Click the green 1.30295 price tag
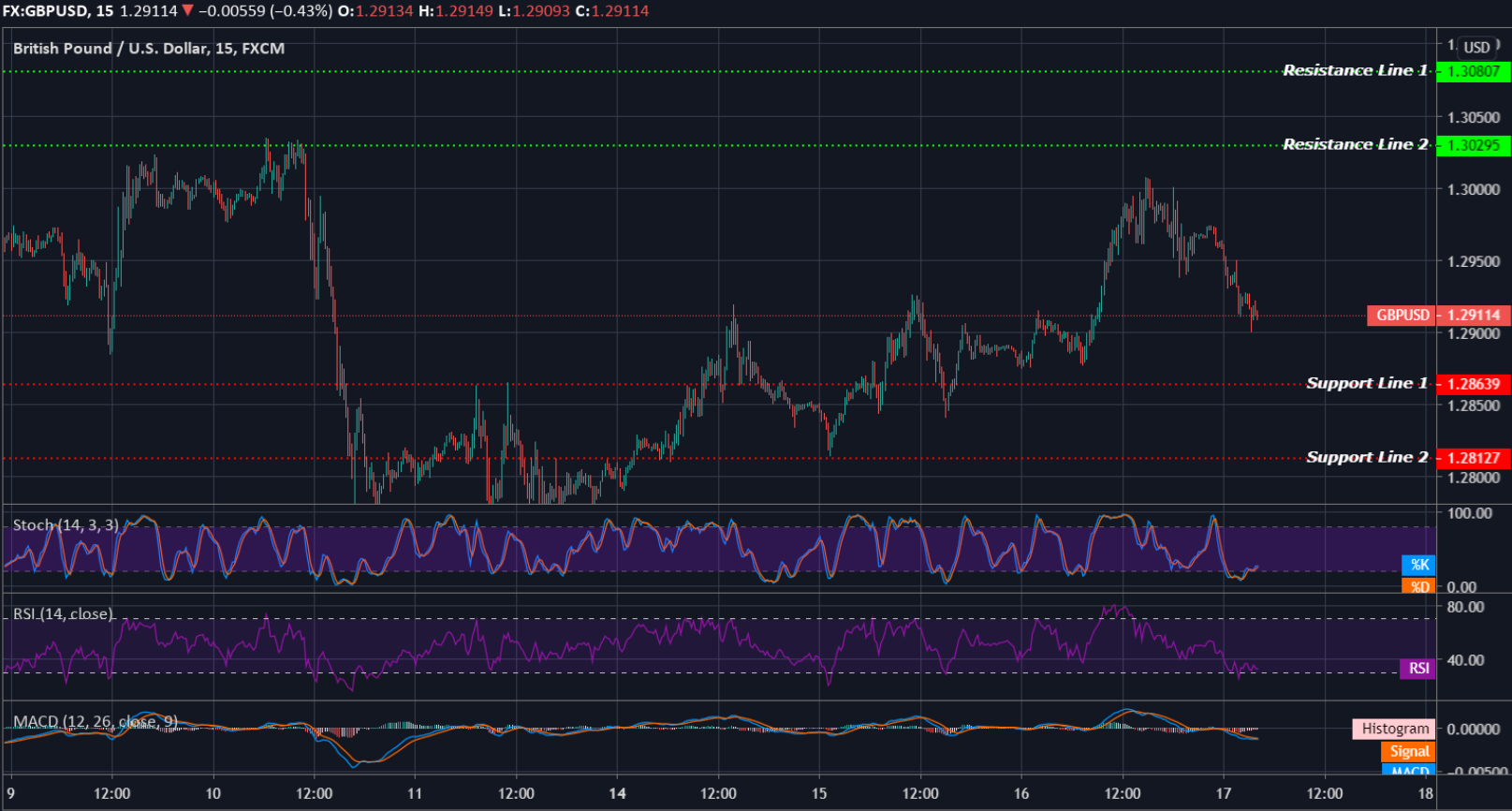The height and width of the screenshot is (811, 1512). tap(1474, 145)
